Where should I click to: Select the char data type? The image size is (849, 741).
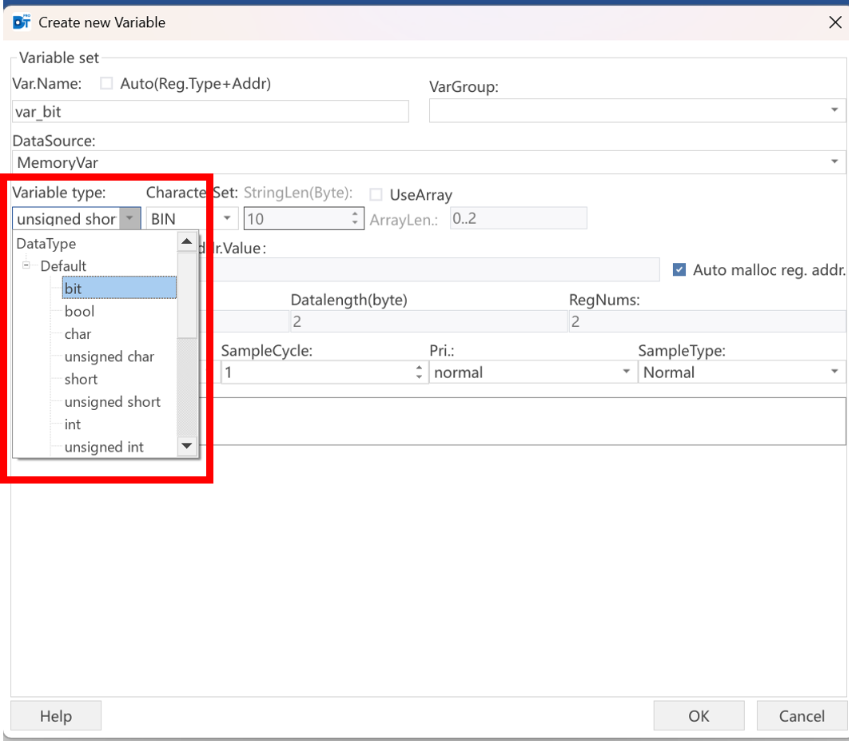pyautogui.click(x=77, y=334)
